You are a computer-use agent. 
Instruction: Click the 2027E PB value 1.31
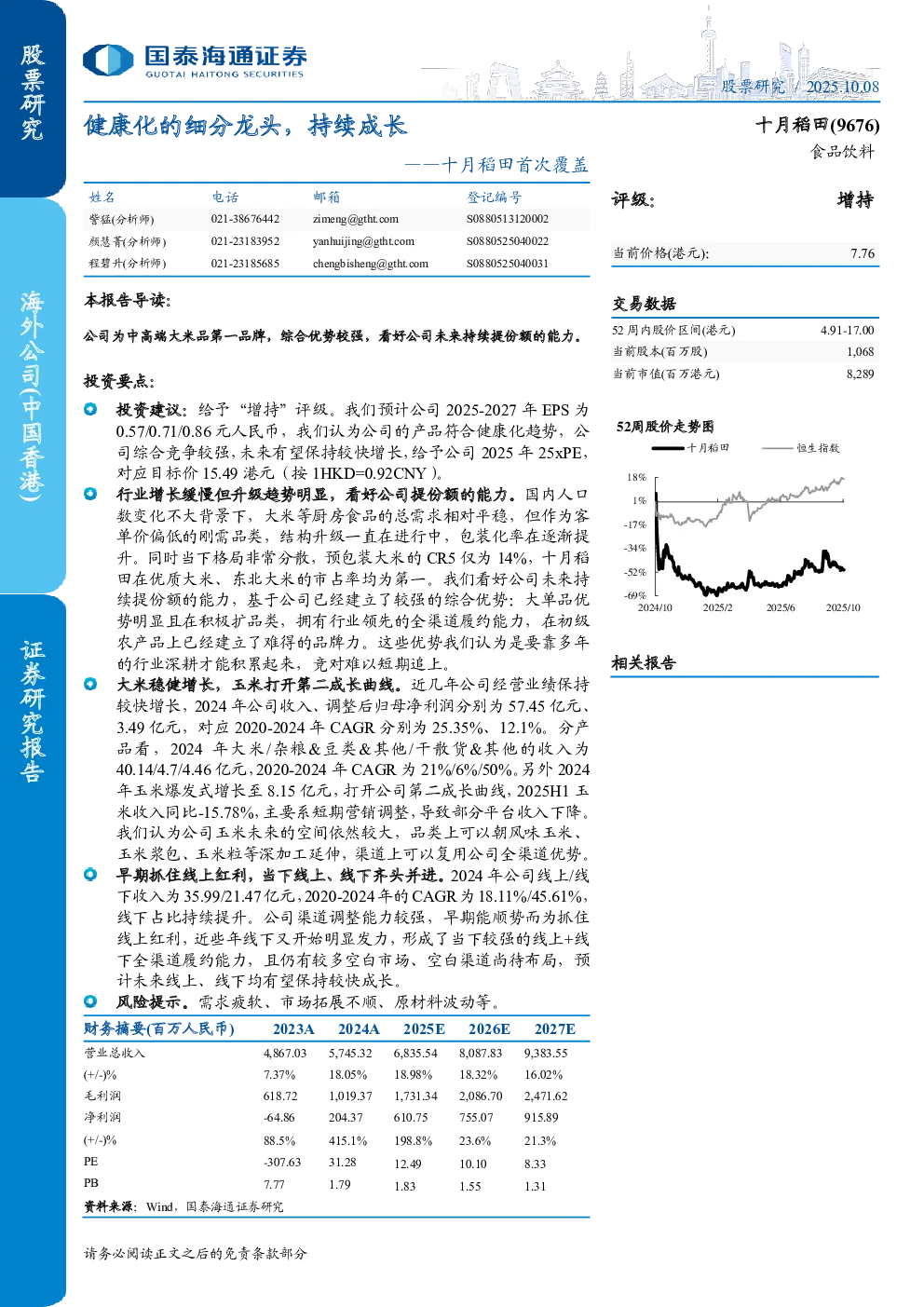[536, 1186]
